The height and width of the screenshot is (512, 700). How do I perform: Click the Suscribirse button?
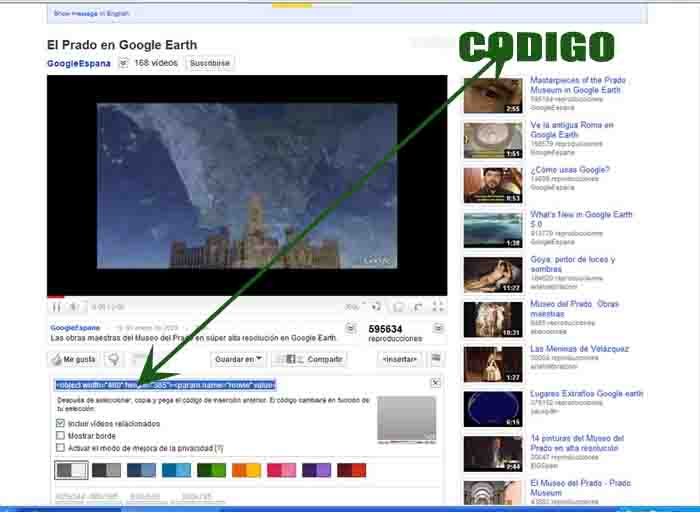coord(210,63)
